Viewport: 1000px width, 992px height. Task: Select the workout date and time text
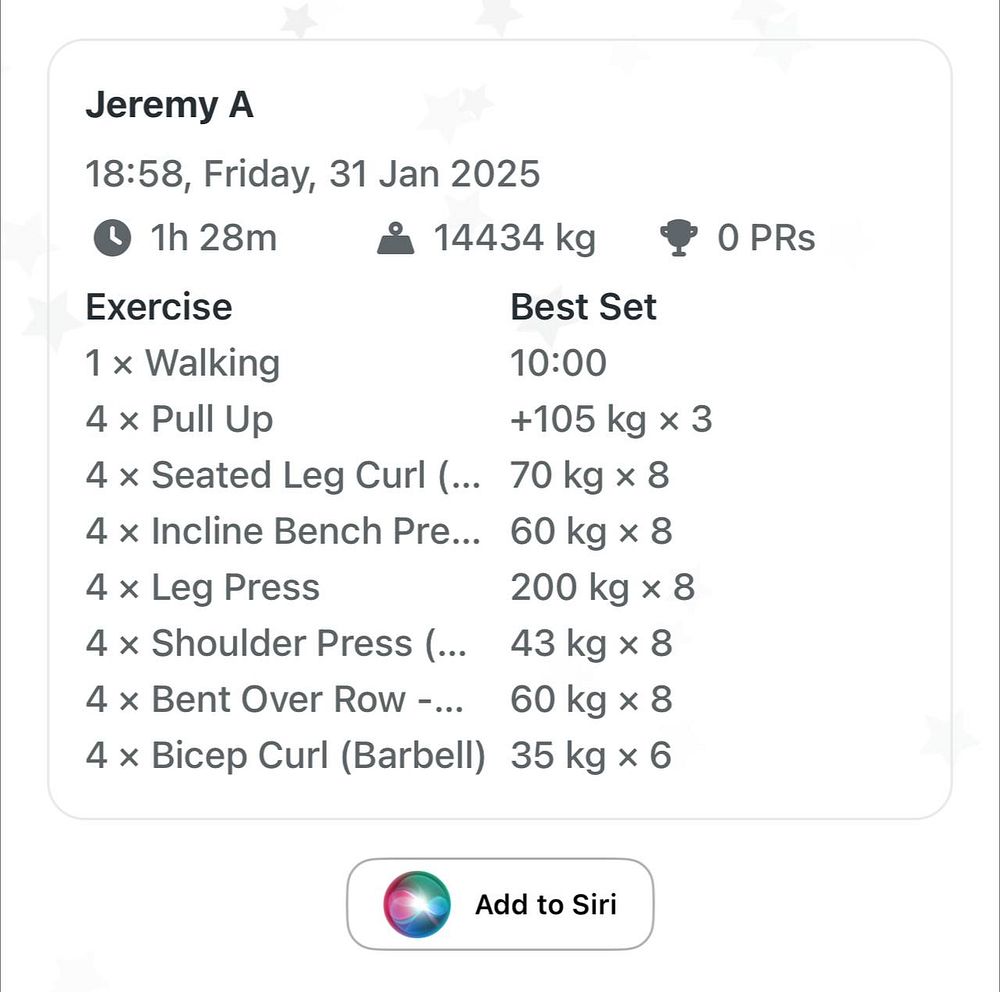(x=312, y=174)
